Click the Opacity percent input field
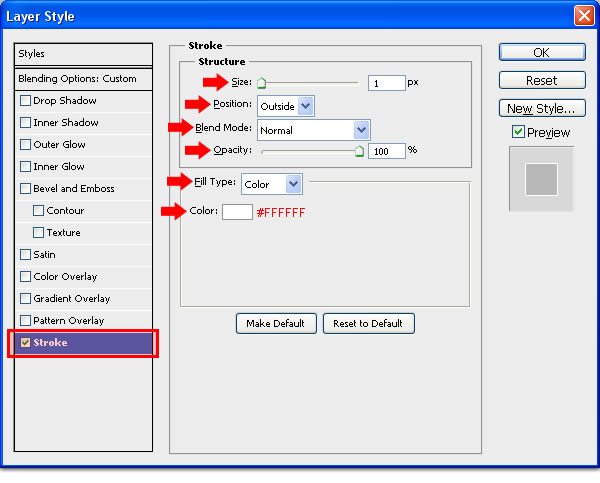 [386, 151]
